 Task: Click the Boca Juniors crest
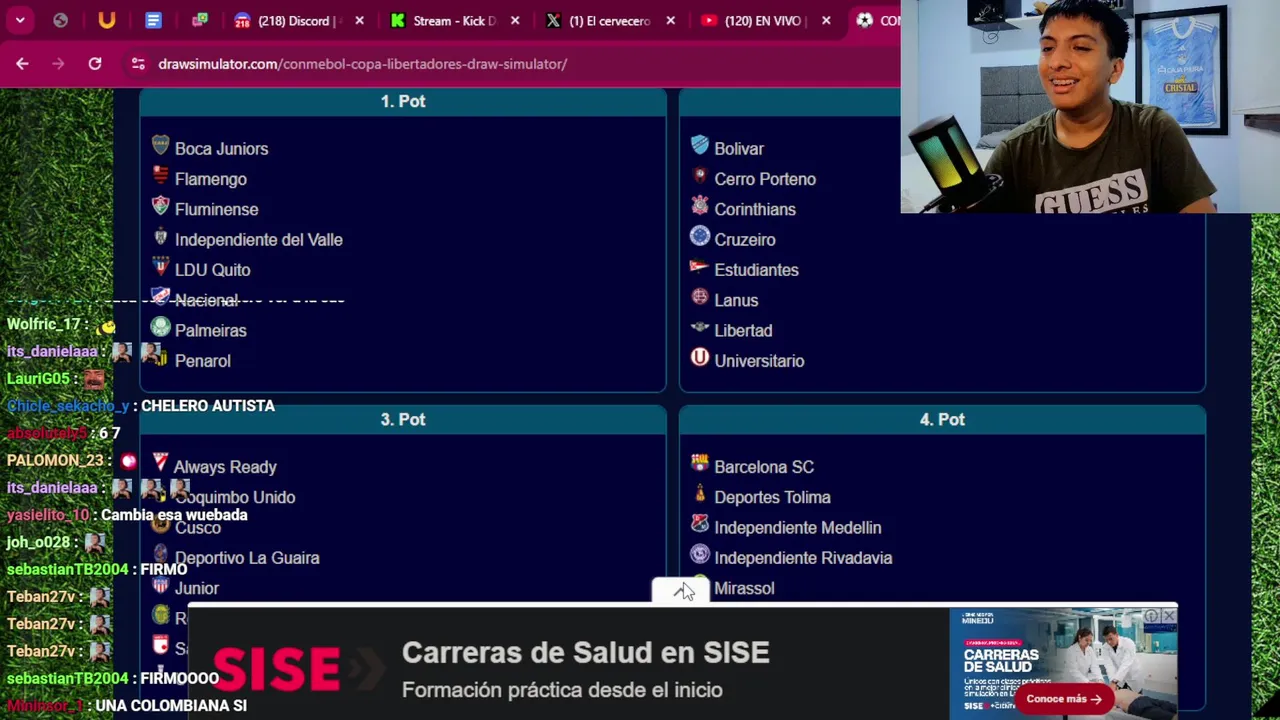click(x=160, y=146)
